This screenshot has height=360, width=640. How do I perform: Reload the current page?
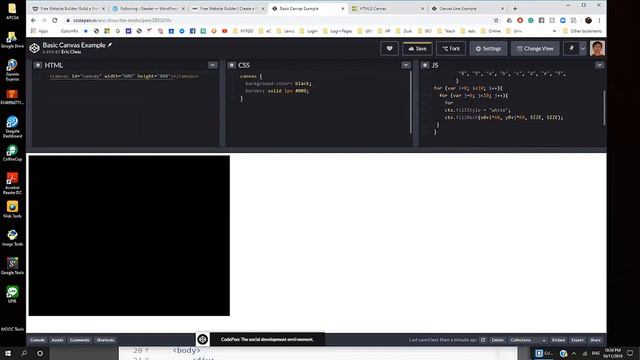coord(55,20)
